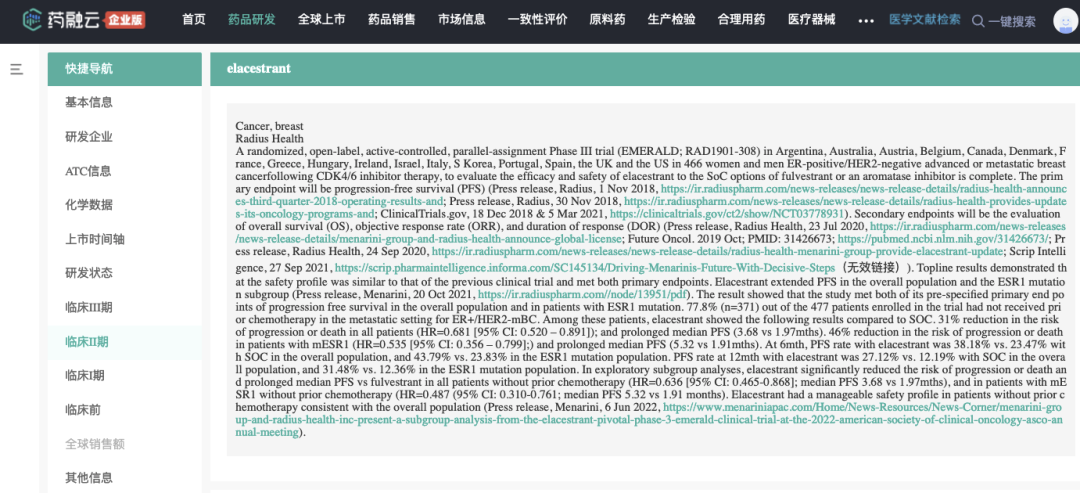Click the 企业版 badge

125,20
